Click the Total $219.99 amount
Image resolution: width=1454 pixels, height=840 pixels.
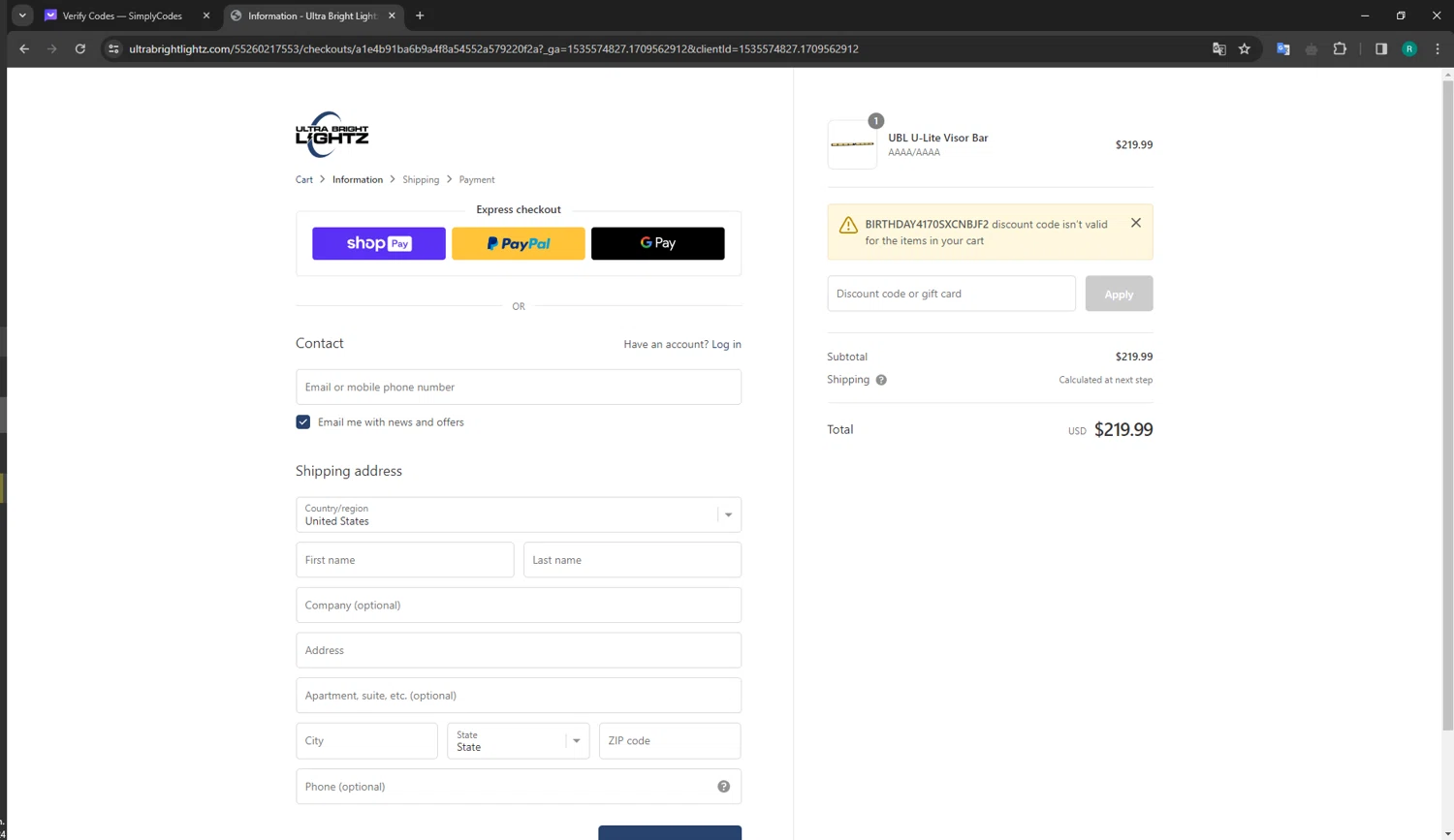coord(1123,429)
